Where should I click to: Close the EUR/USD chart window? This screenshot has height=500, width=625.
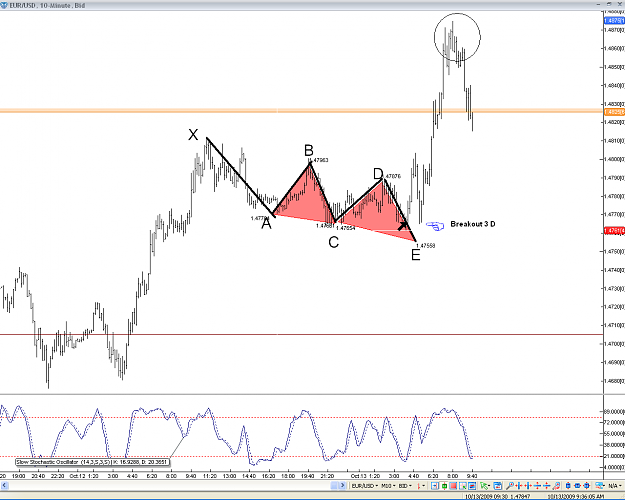click(619, 4)
